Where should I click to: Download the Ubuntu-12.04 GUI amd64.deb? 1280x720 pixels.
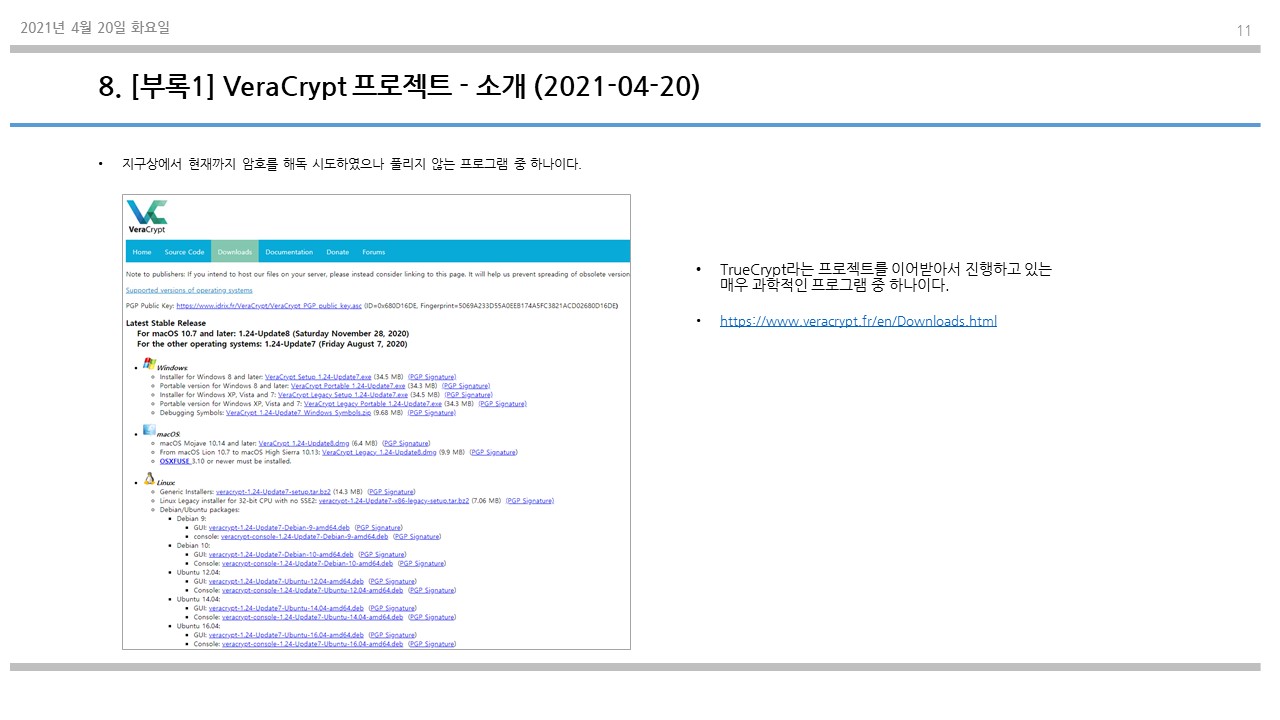pos(286,581)
